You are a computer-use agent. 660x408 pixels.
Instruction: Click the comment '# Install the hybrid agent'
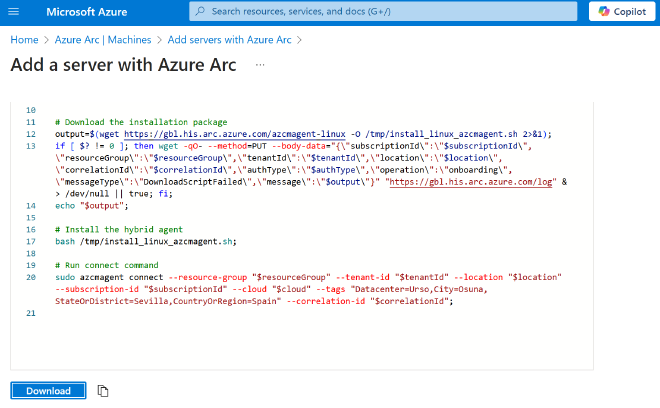point(119,229)
